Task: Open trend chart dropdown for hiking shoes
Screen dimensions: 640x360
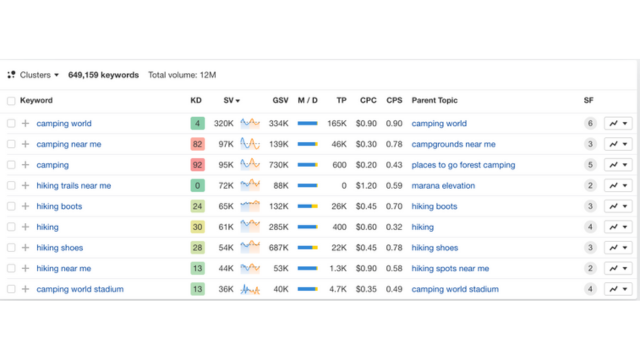Action: pos(618,248)
